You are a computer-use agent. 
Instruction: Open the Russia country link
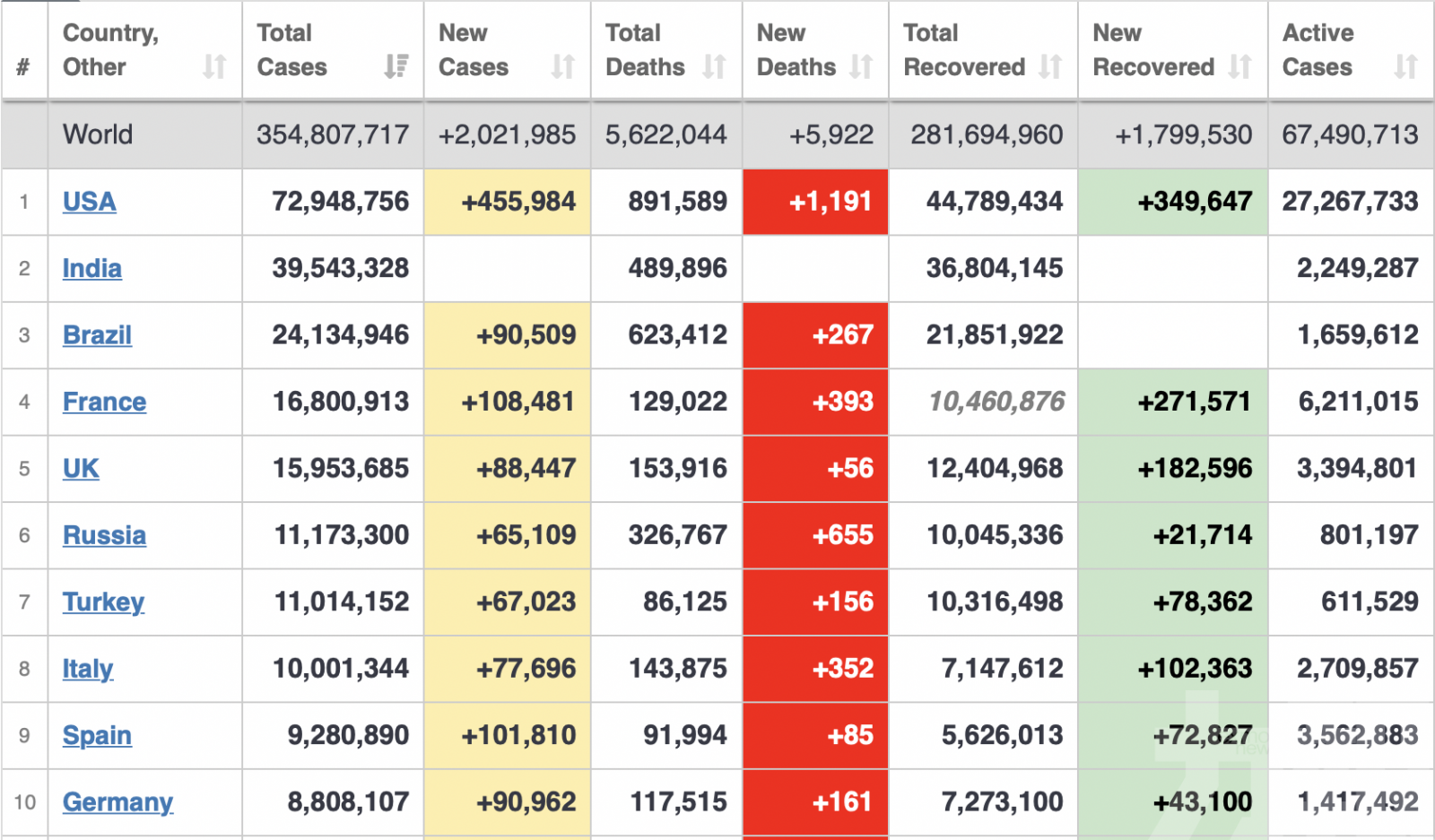pyautogui.click(x=104, y=535)
